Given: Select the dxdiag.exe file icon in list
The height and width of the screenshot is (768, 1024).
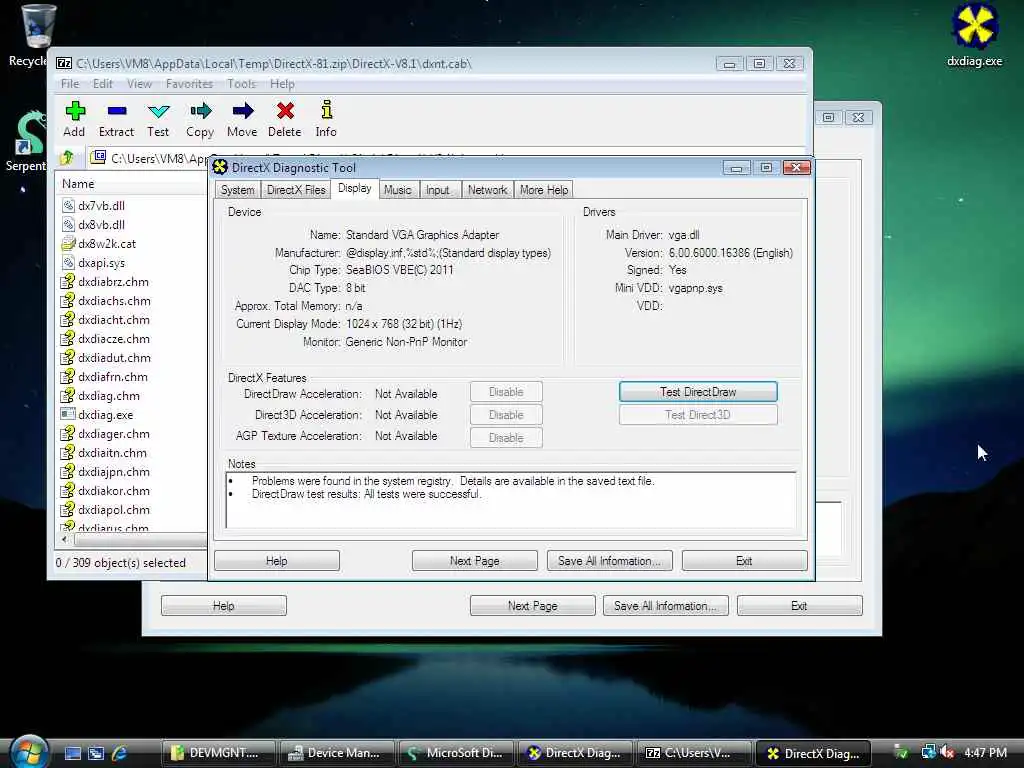Looking at the screenshot, I should click(x=68, y=414).
